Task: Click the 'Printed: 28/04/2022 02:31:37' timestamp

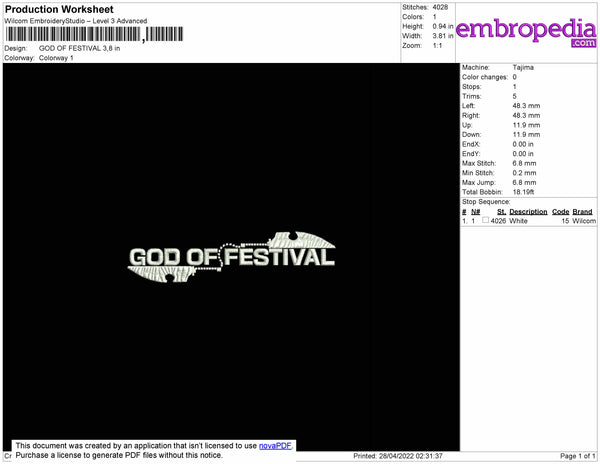Action: click(x=398, y=456)
